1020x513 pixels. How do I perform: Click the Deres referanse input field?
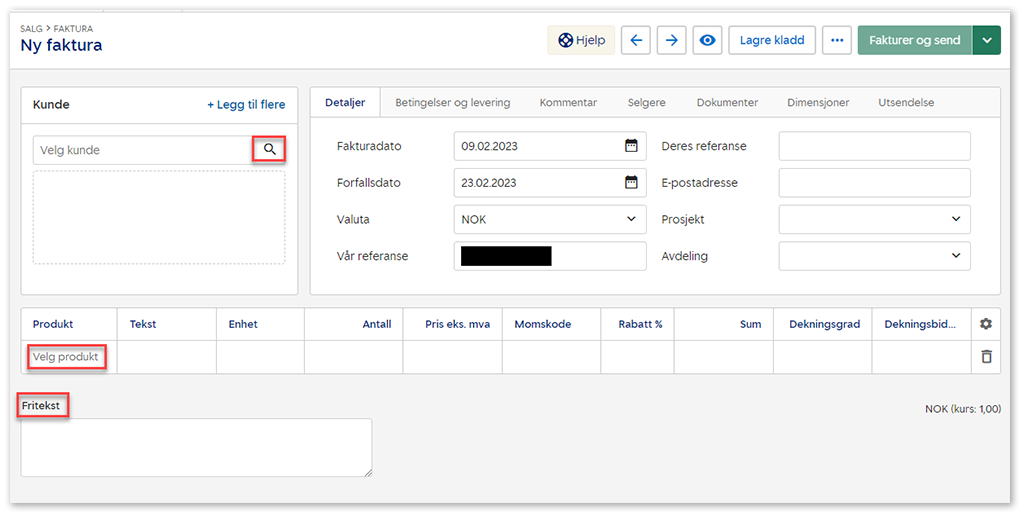pyautogui.click(x=874, y=146)
